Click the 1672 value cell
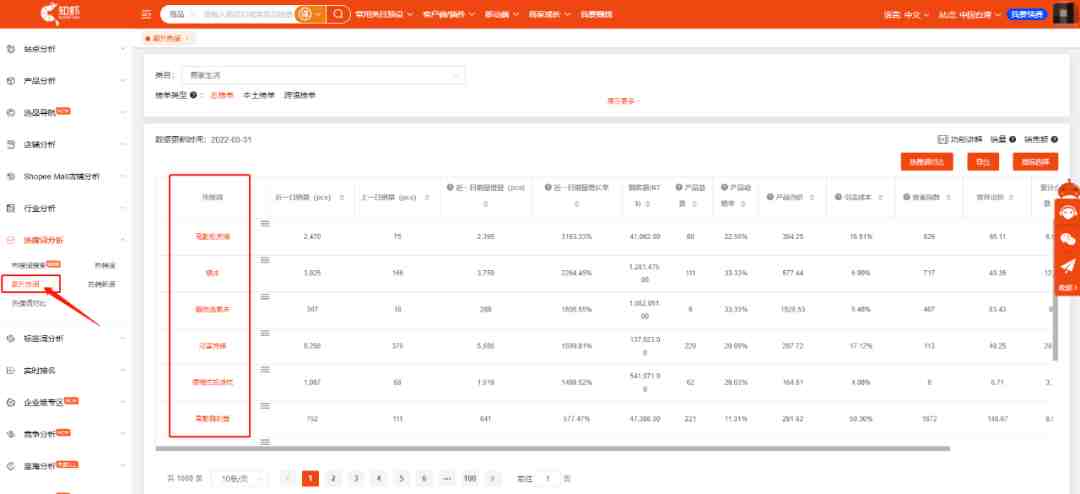This screenshot has height=494, width=1080. pos(927,418)
